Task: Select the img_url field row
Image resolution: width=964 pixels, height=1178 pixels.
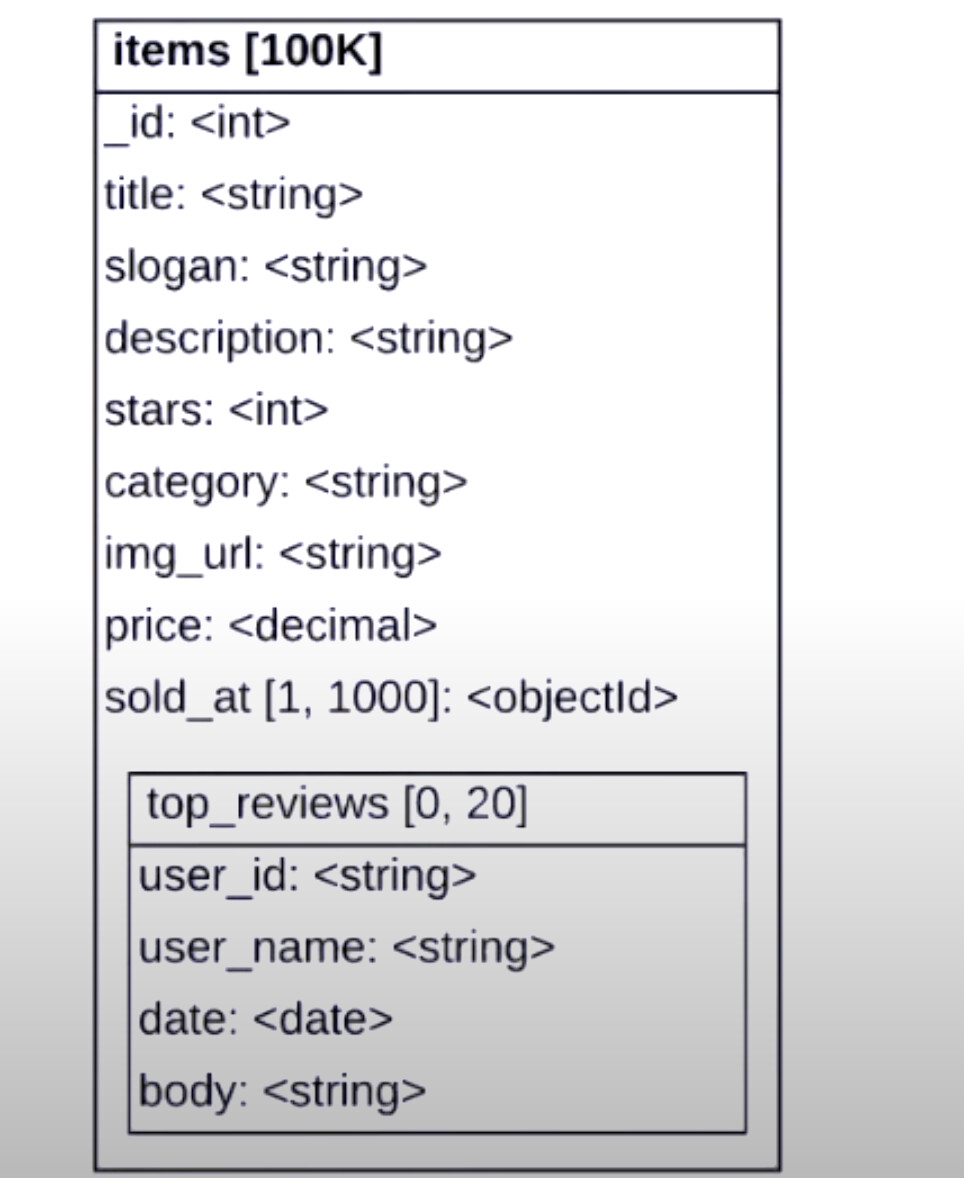Action: 272,554
